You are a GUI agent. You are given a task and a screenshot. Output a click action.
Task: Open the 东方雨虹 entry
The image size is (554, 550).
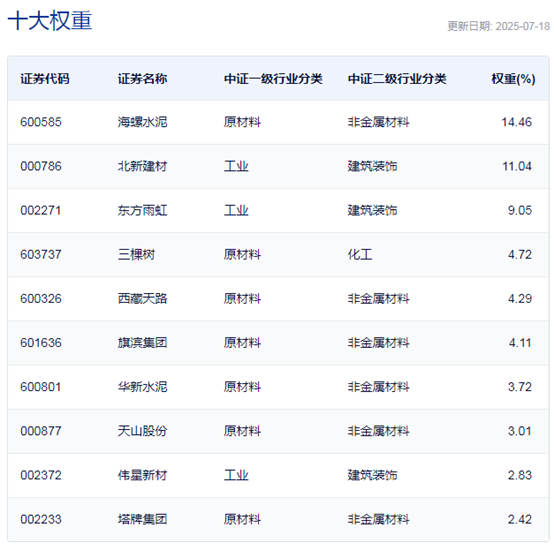[x=142, y=211]
